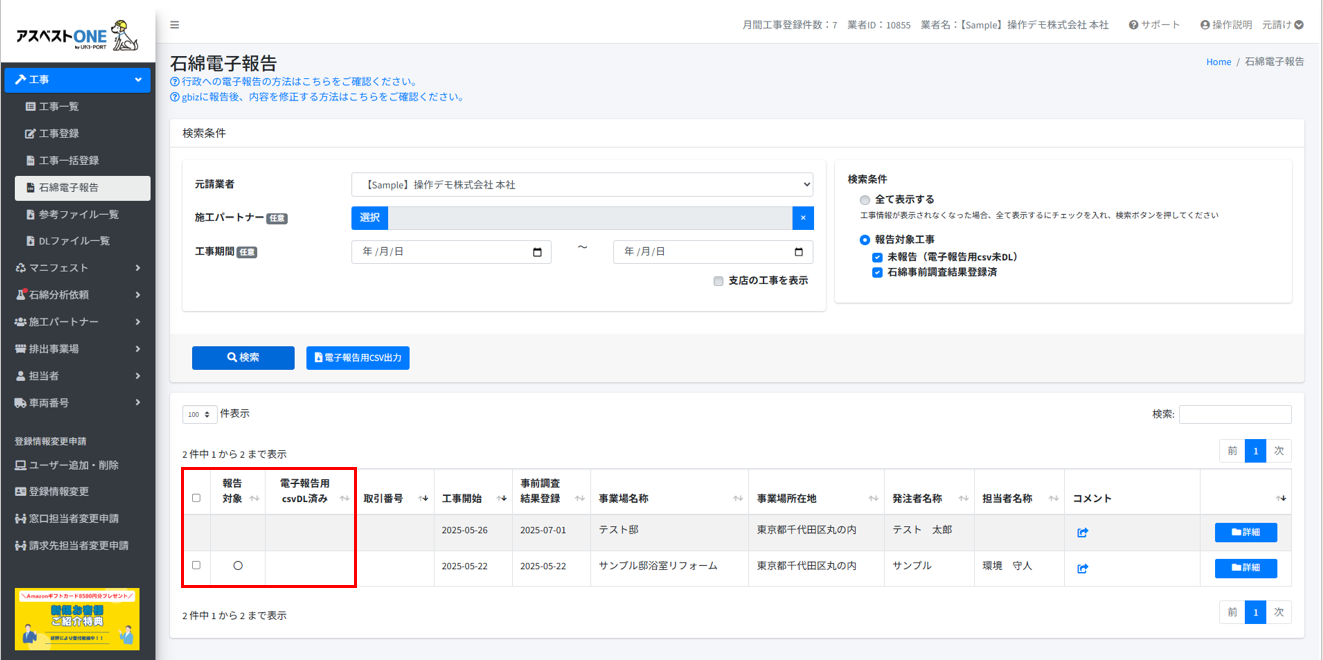This screenshot has height=660, width=1323.
Task: Click the hamburger menu icon in header
Action: click(175, 25)
